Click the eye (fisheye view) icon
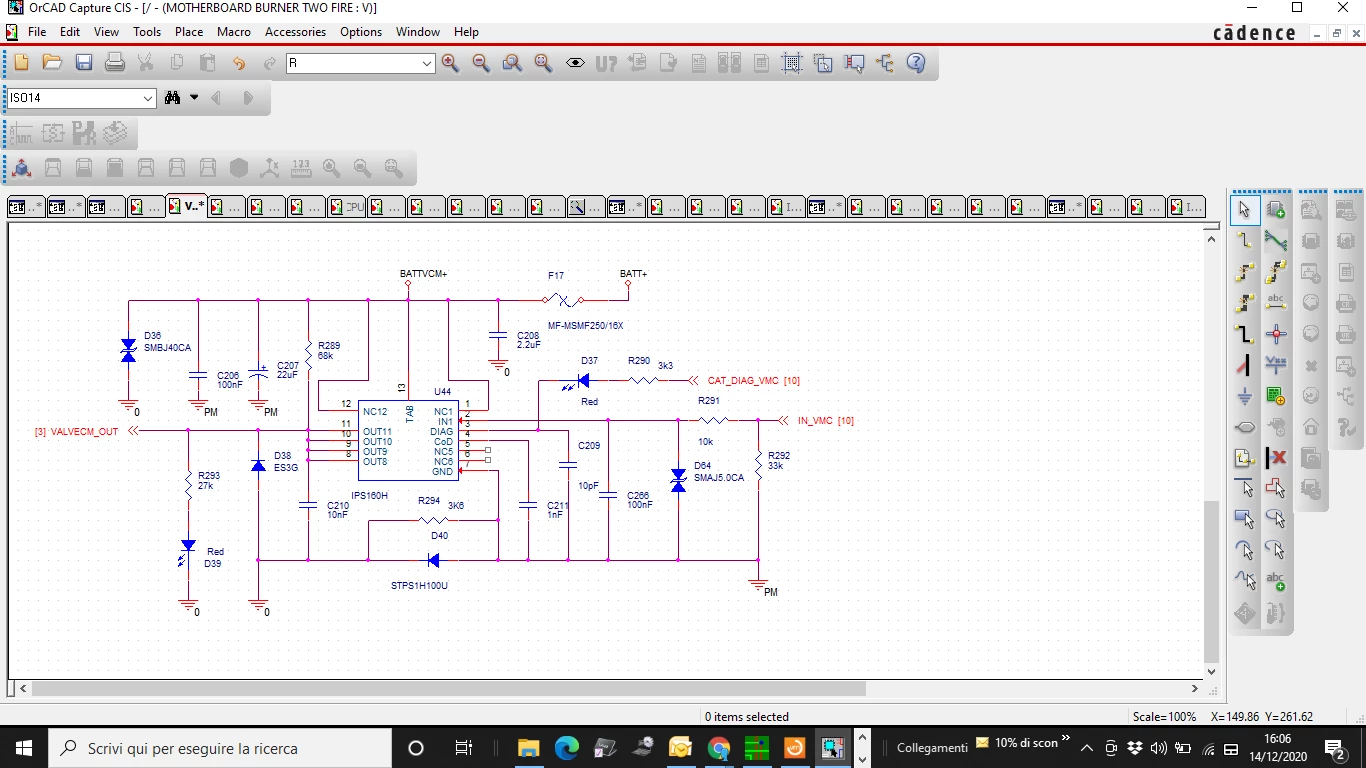This screenshot has height=768, width=1366. (575, 63)
